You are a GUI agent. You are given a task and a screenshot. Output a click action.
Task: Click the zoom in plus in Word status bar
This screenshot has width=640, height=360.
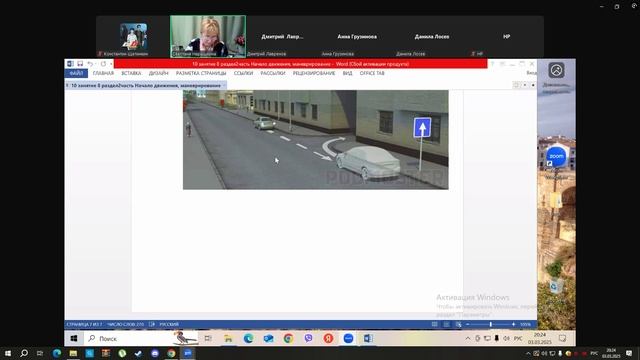click(513, 324)
